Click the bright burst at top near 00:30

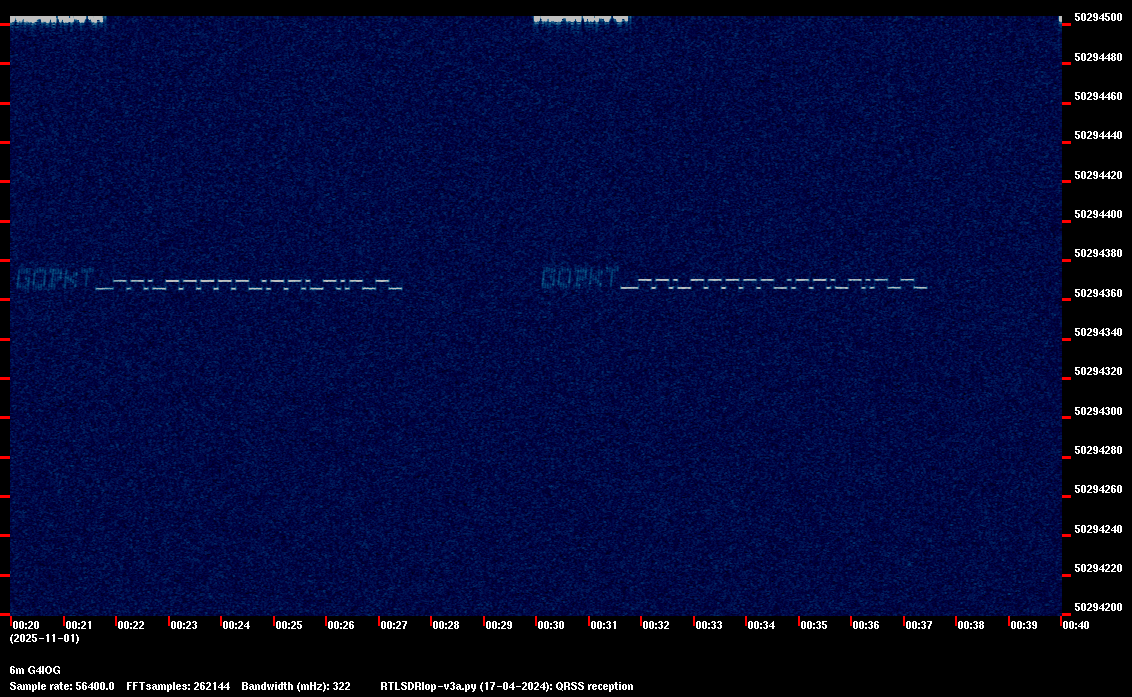[582, 22]
